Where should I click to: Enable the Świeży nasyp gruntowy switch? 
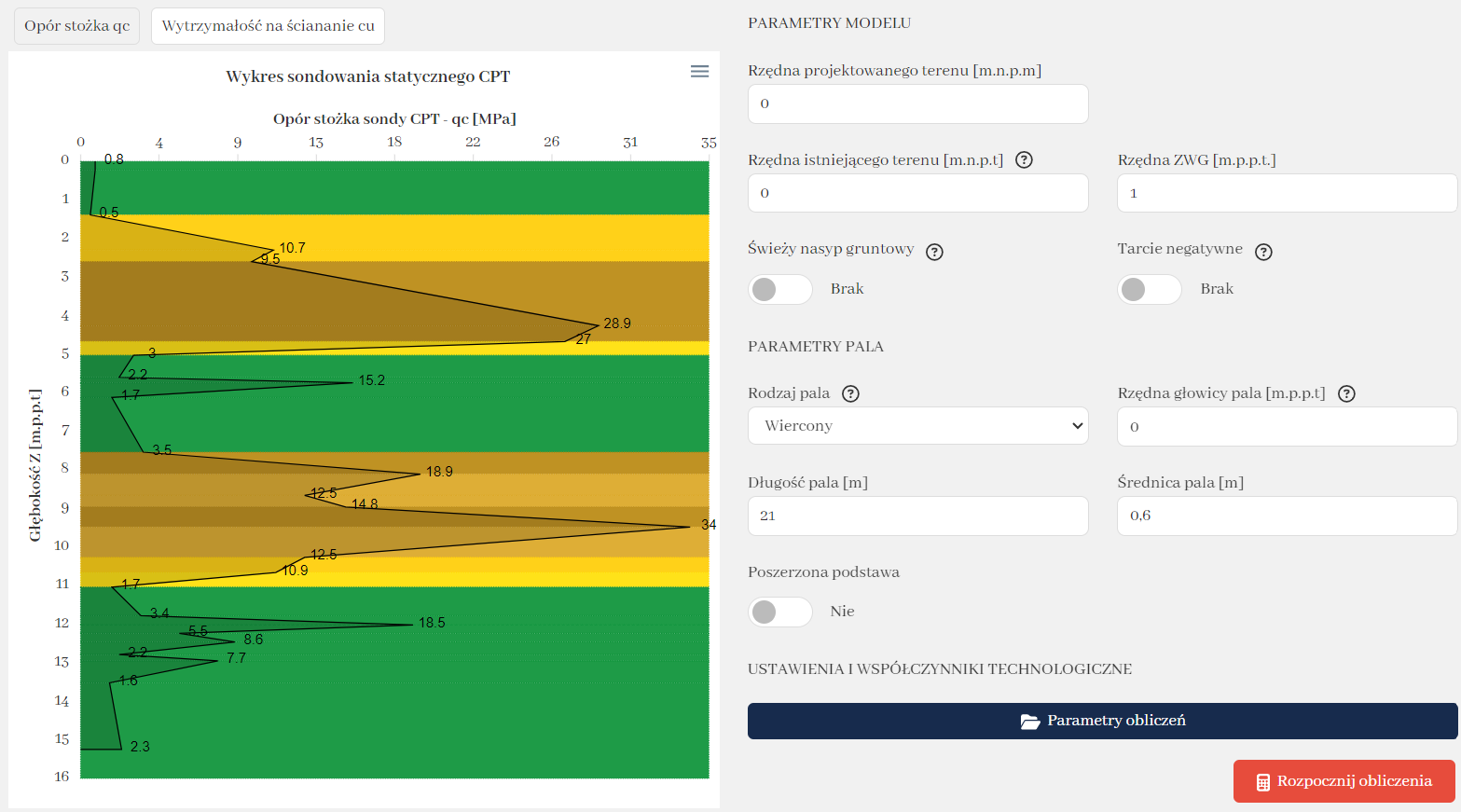(x=779, y=290)
